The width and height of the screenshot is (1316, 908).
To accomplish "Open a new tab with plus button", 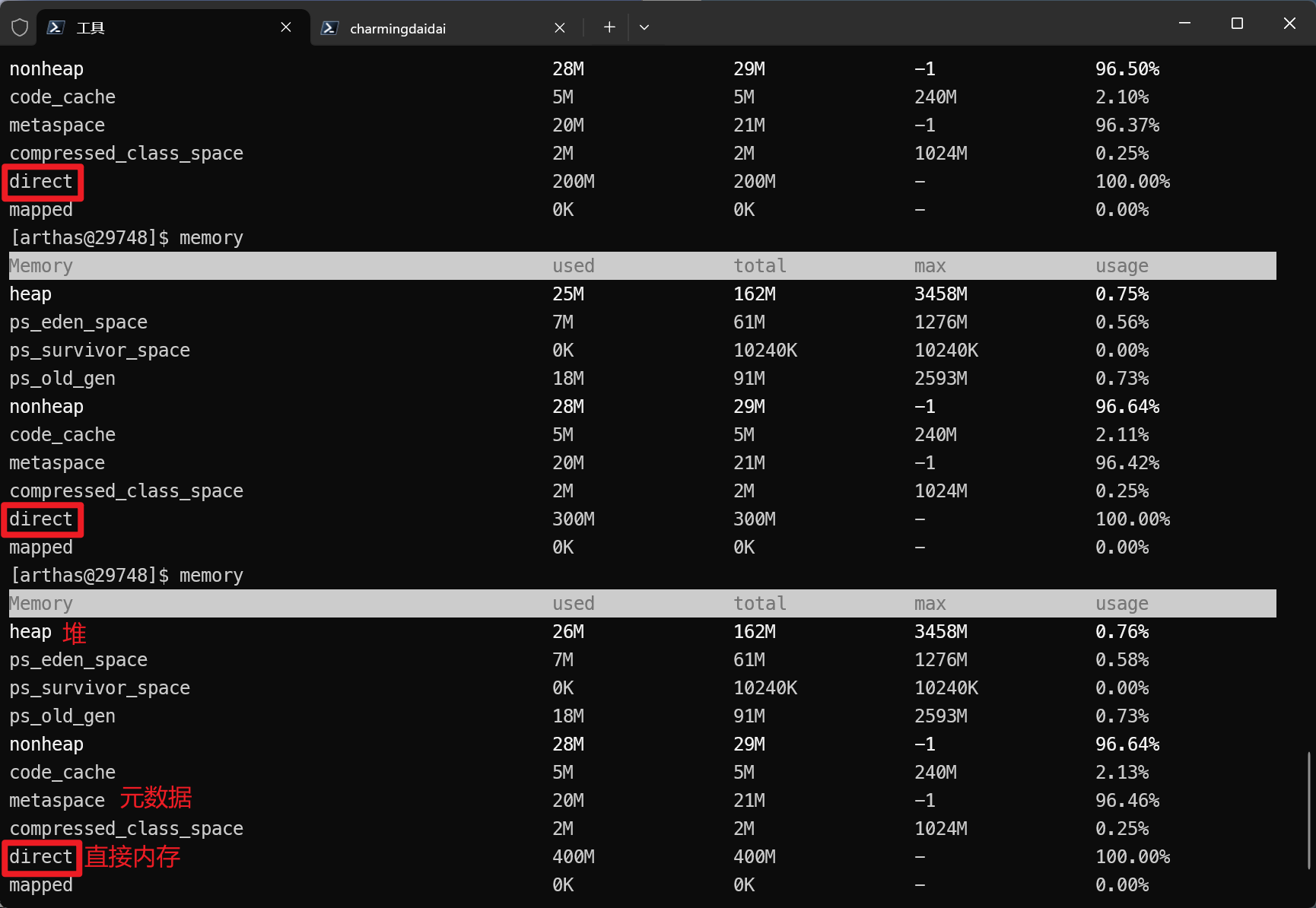I will click(x=609, y=27).
